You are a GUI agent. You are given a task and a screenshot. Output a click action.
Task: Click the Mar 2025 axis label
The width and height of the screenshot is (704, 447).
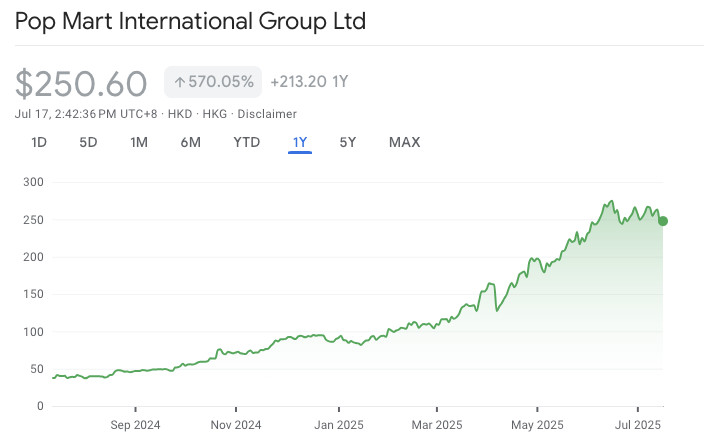point(437,425)
